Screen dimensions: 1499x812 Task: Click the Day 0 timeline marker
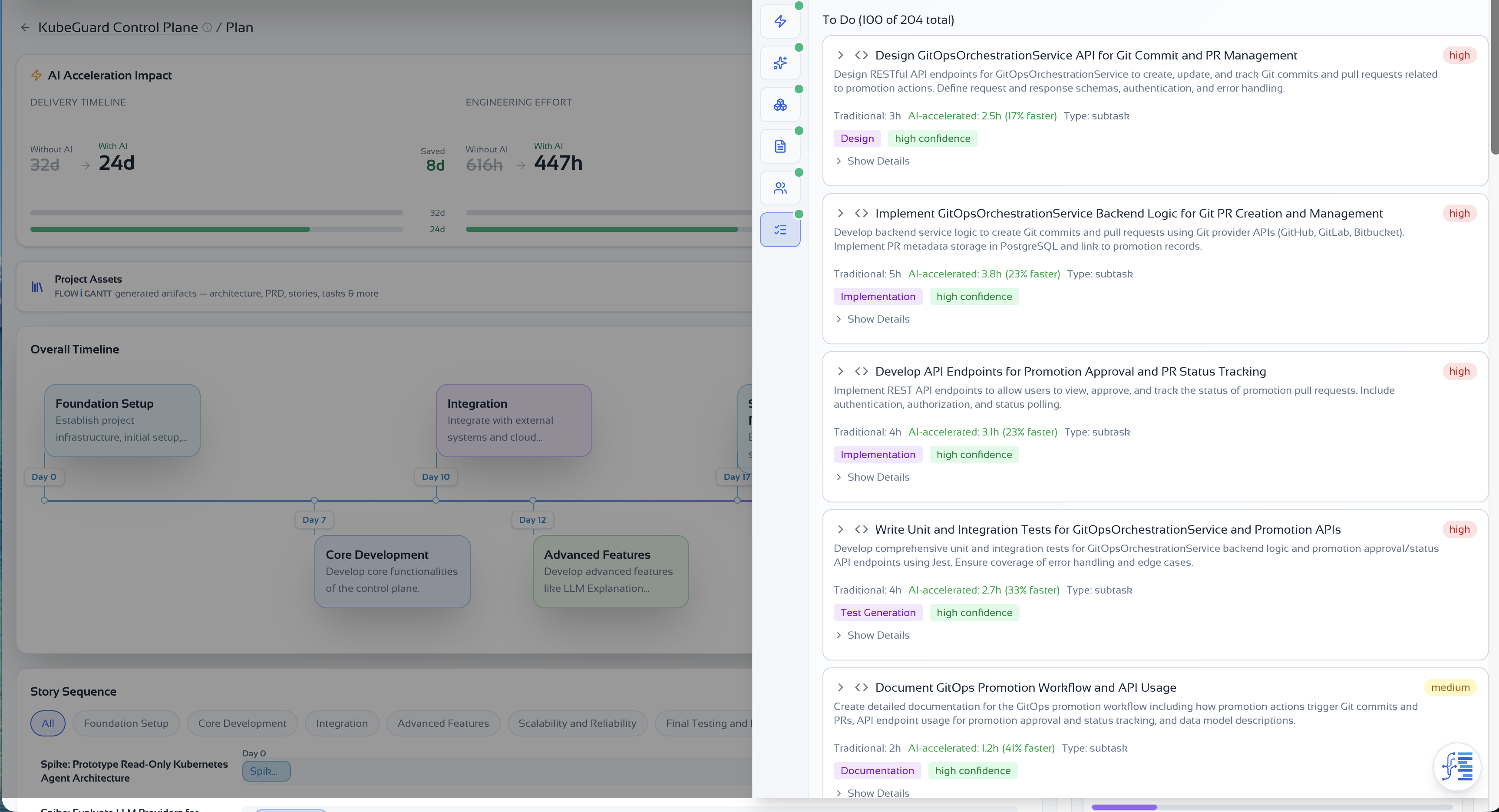[44, 477]
